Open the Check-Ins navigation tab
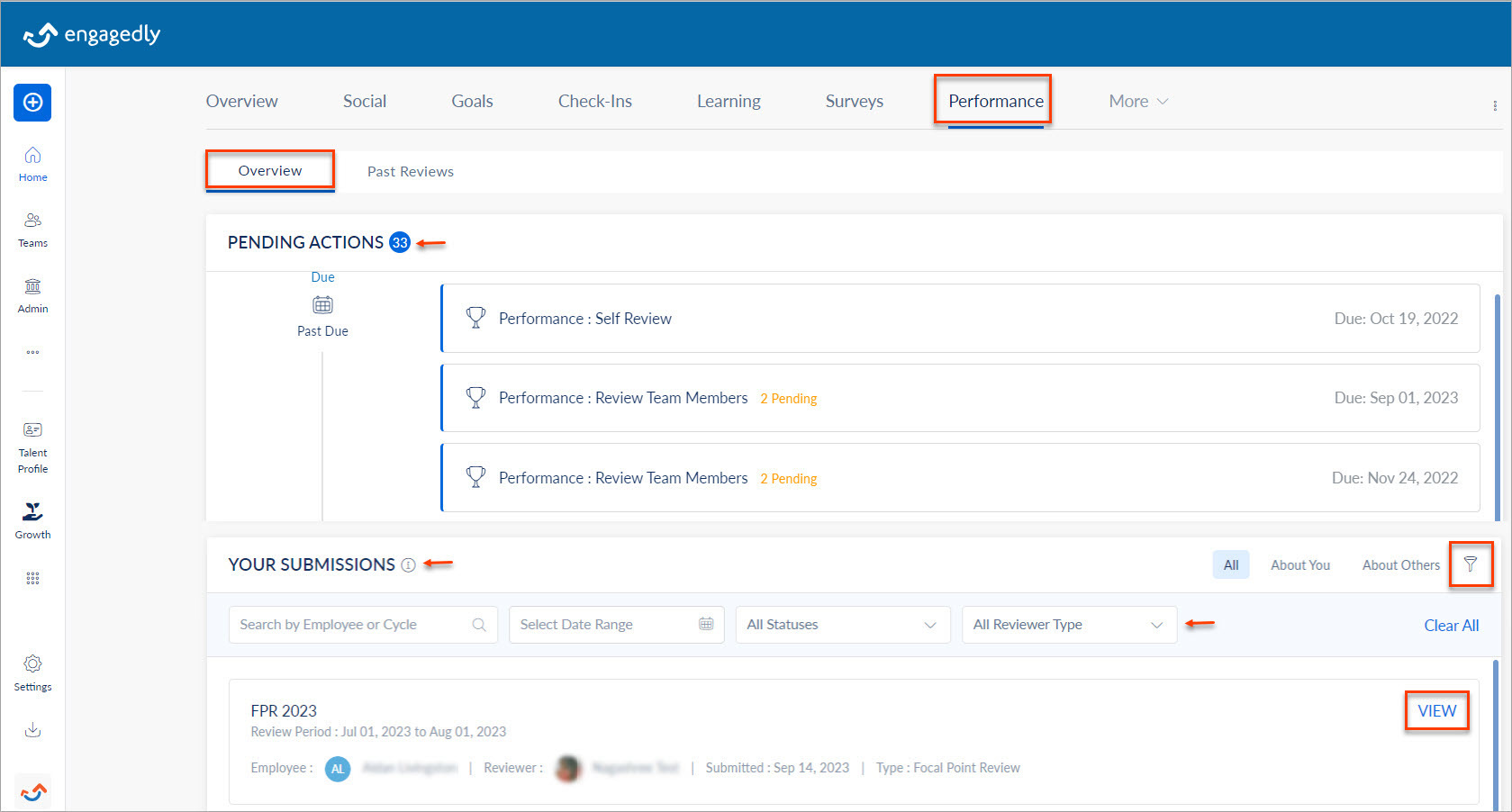The image size is (1512, 812). 594,101
